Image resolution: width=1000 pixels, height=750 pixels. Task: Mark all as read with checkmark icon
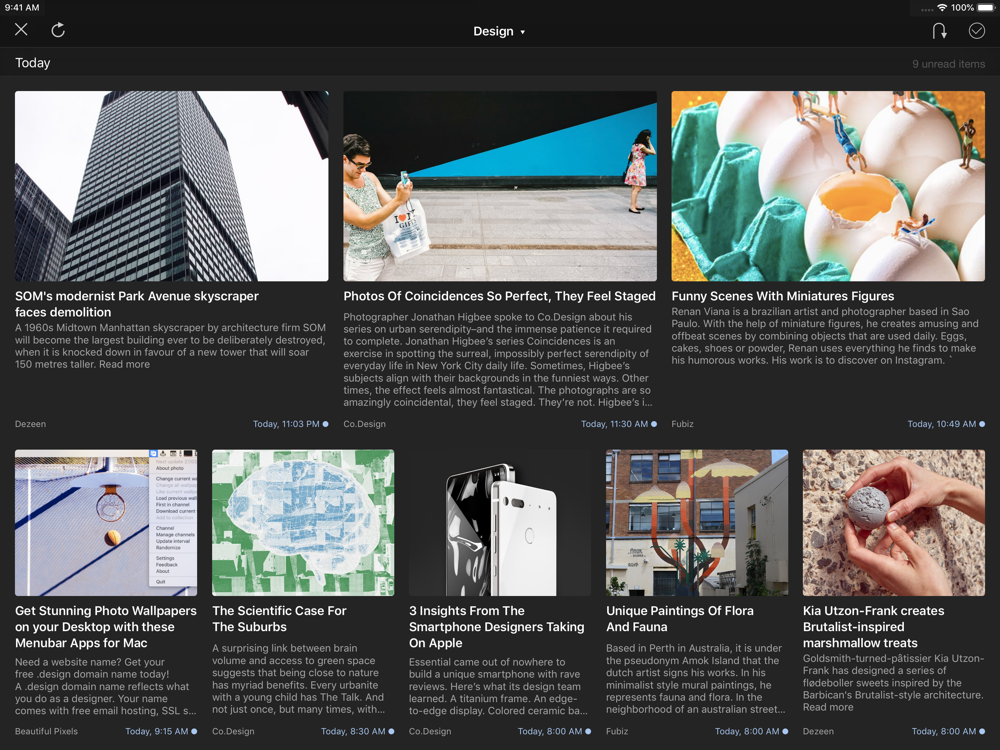coord(976,31)
